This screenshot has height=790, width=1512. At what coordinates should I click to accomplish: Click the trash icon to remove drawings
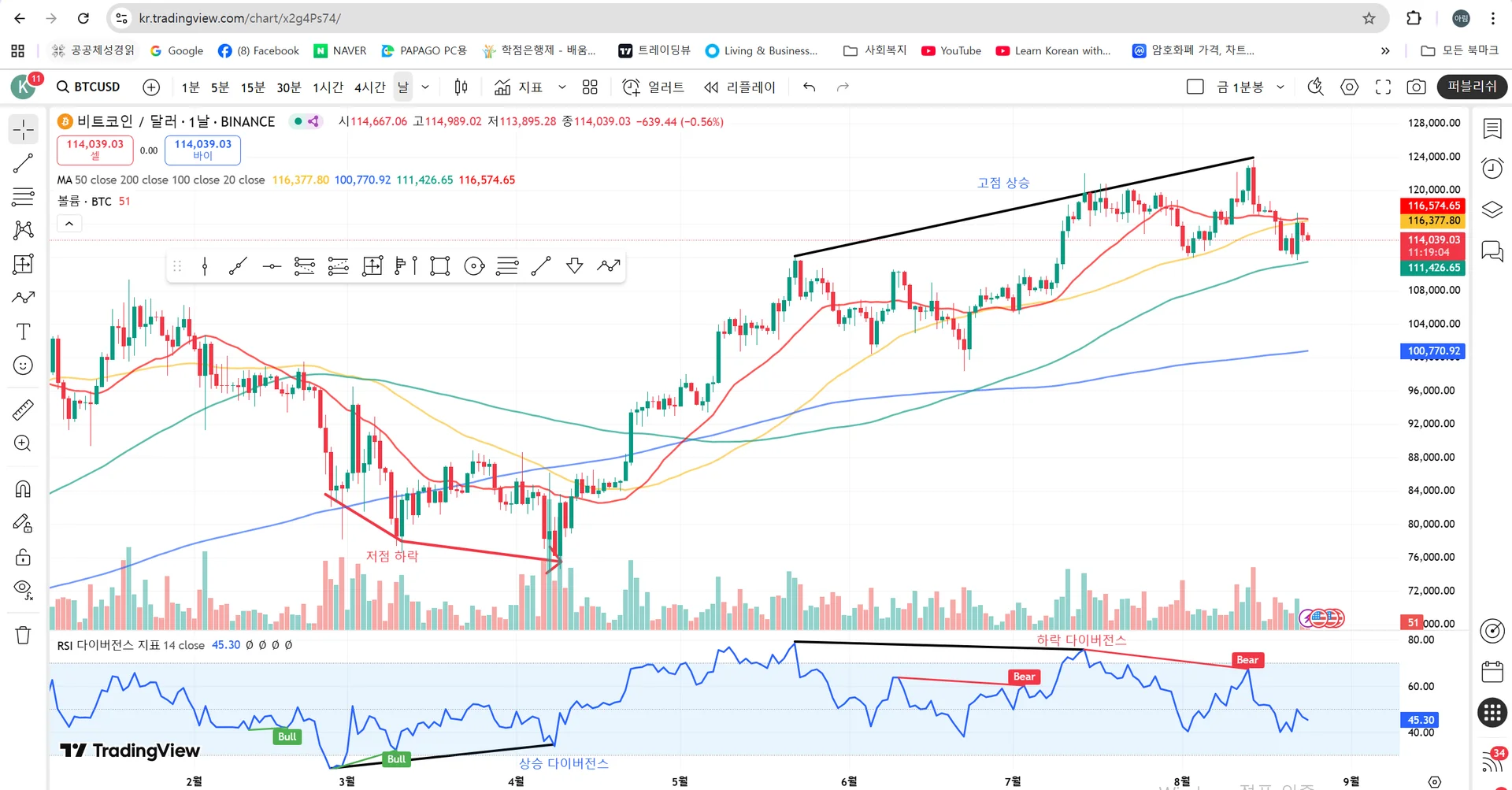pos(23,635)
